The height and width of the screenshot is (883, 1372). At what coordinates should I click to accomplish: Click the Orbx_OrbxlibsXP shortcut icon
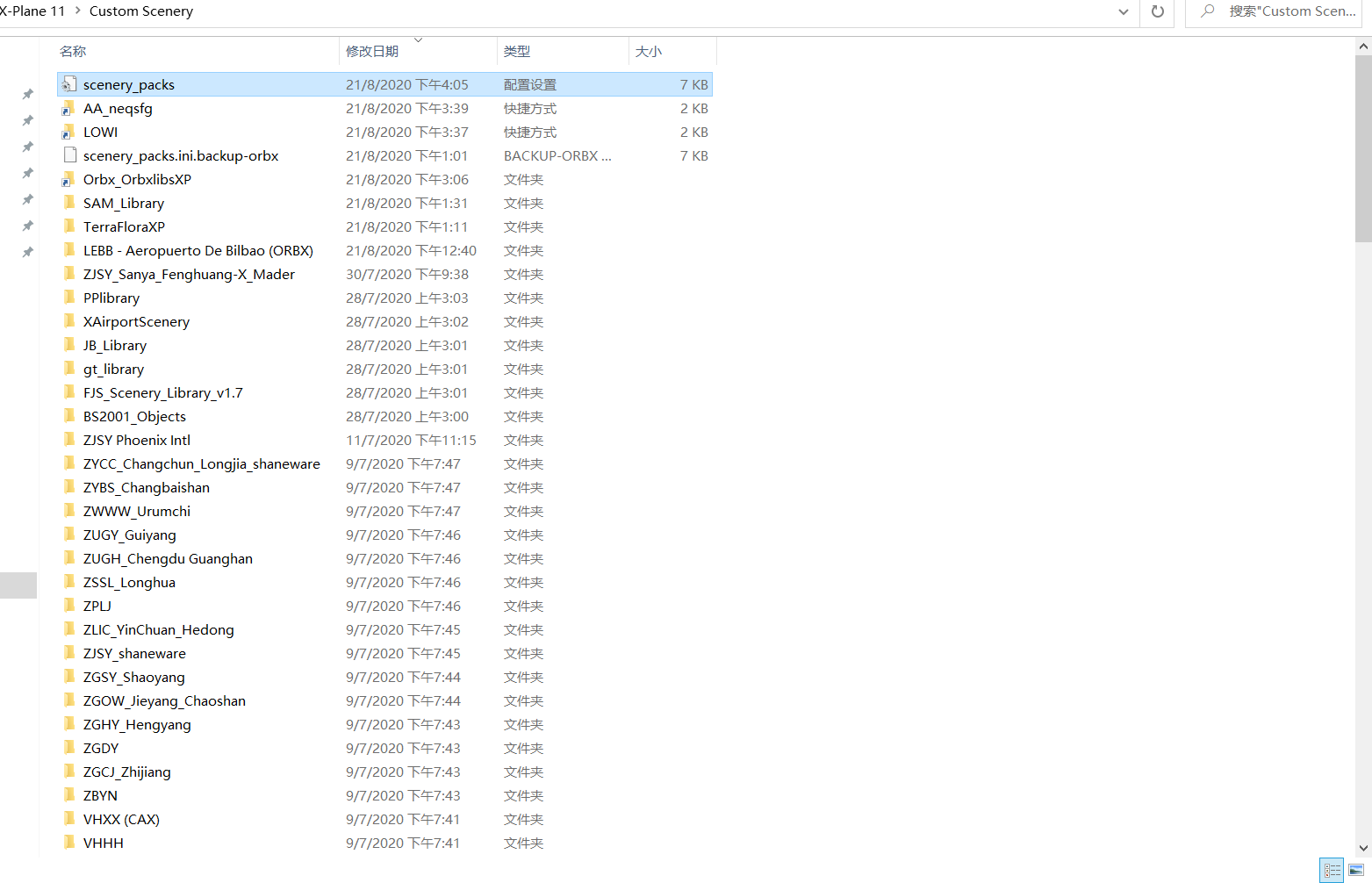pyautogui.click(x=69, y=179)
